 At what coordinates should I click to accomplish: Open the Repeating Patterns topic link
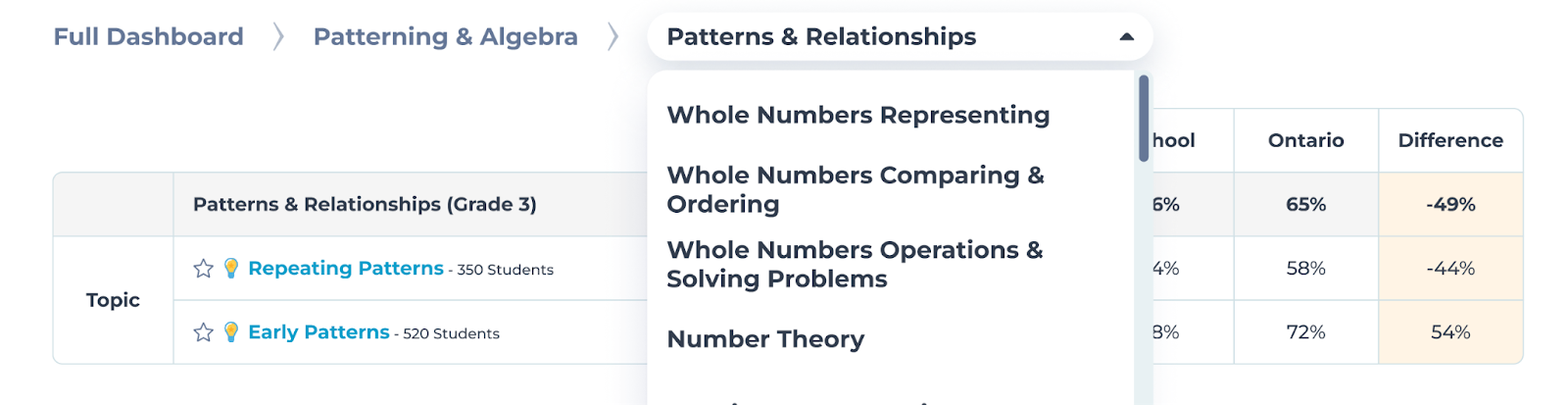pos(346,269)
